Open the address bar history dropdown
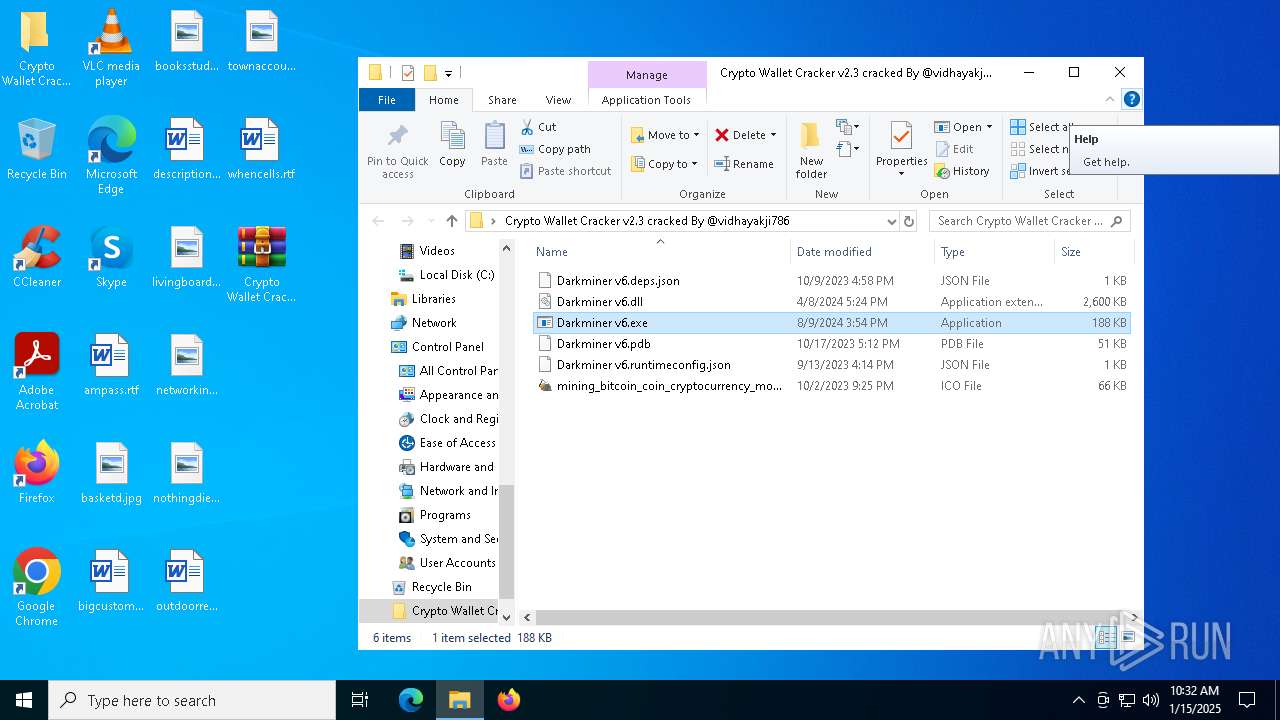The width and height of the screenshot is (1280, 720). (891, 221)
